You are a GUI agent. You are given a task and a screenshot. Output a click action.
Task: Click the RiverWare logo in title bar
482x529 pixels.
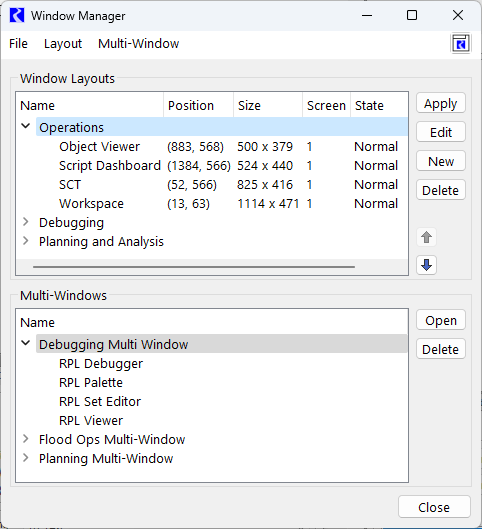[x=17, y=16]
